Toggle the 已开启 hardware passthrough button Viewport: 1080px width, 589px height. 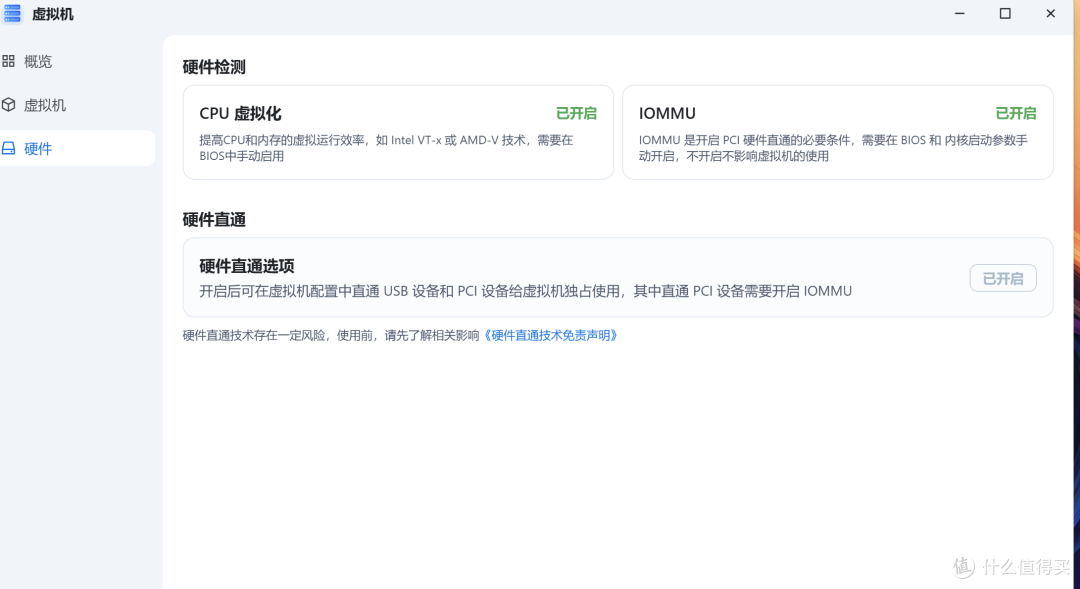pyautogui.click(x=1003, y=278)
